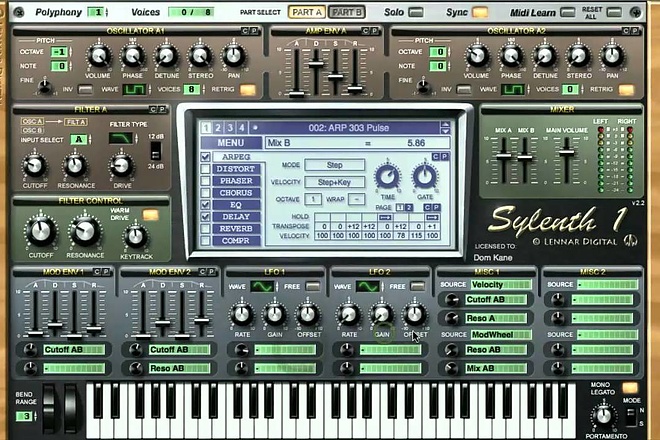The width and height of the screenshot is (660, 440).
Task: Click the Portamento knob
Action: pyautogui.click(x=604, y=416)
